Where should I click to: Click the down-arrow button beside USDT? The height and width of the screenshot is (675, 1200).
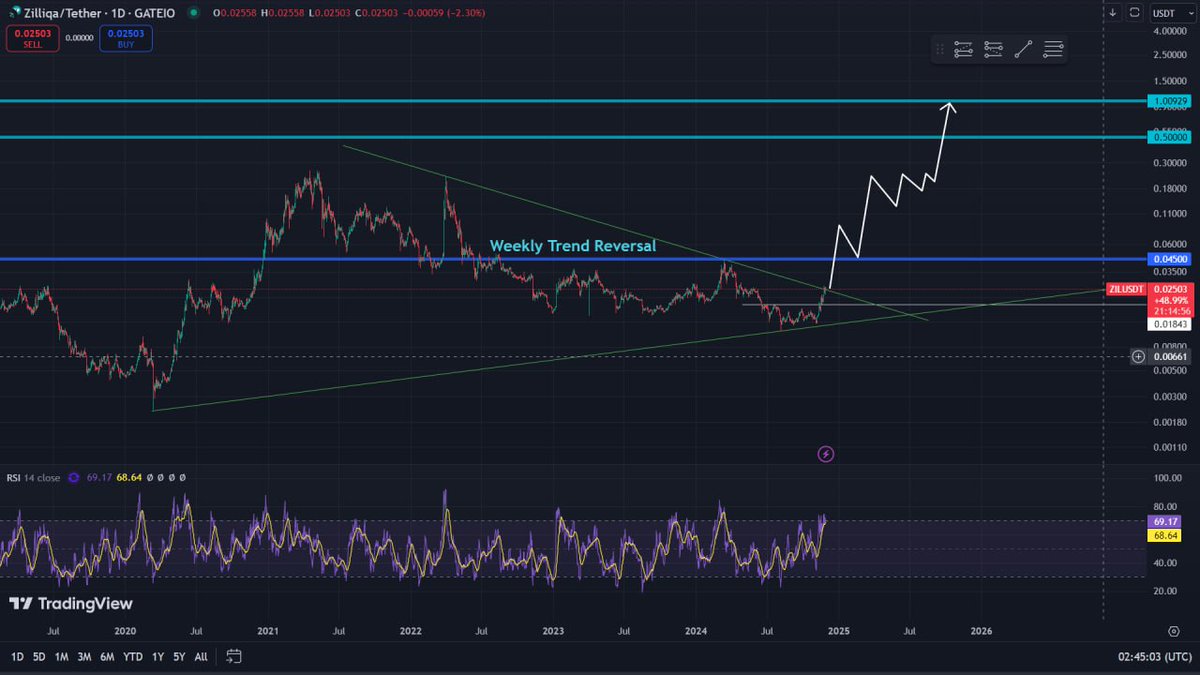pos(1112,13)
